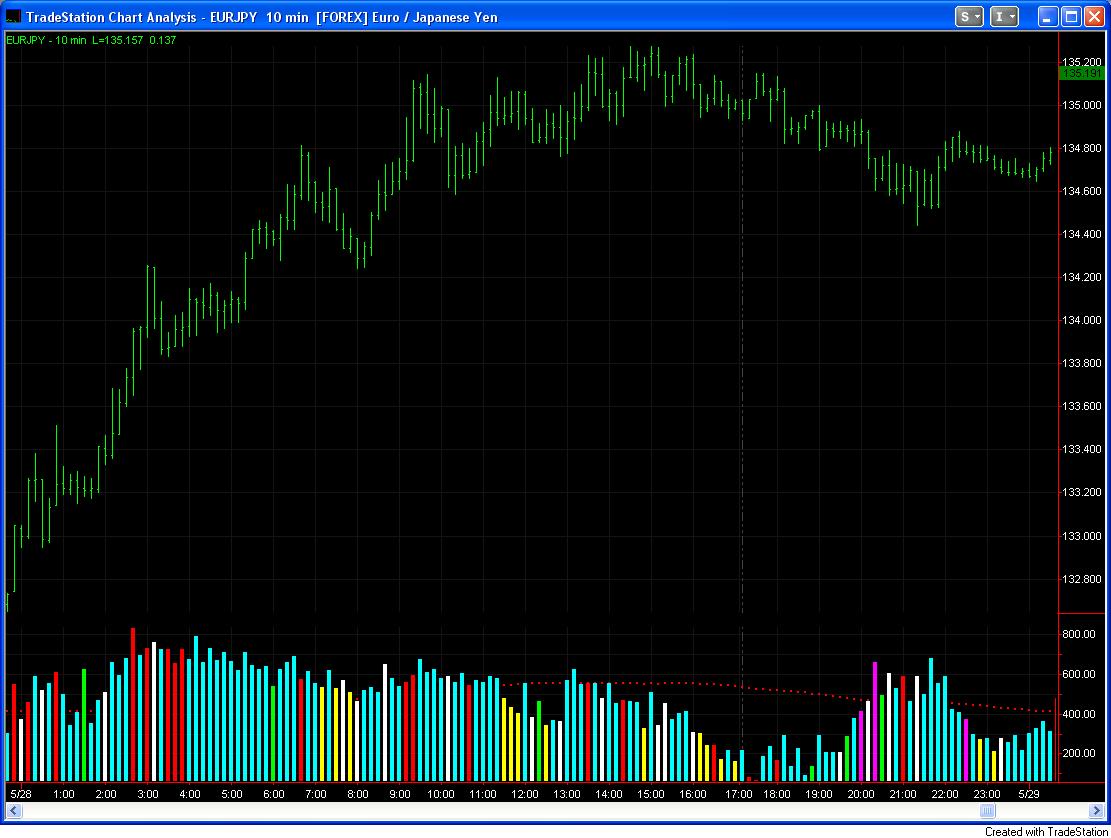The width and height of the screenshot is (1111, 838).
Task: Open the S symbol-link dropdown in title bar
Action: (969, 16)
